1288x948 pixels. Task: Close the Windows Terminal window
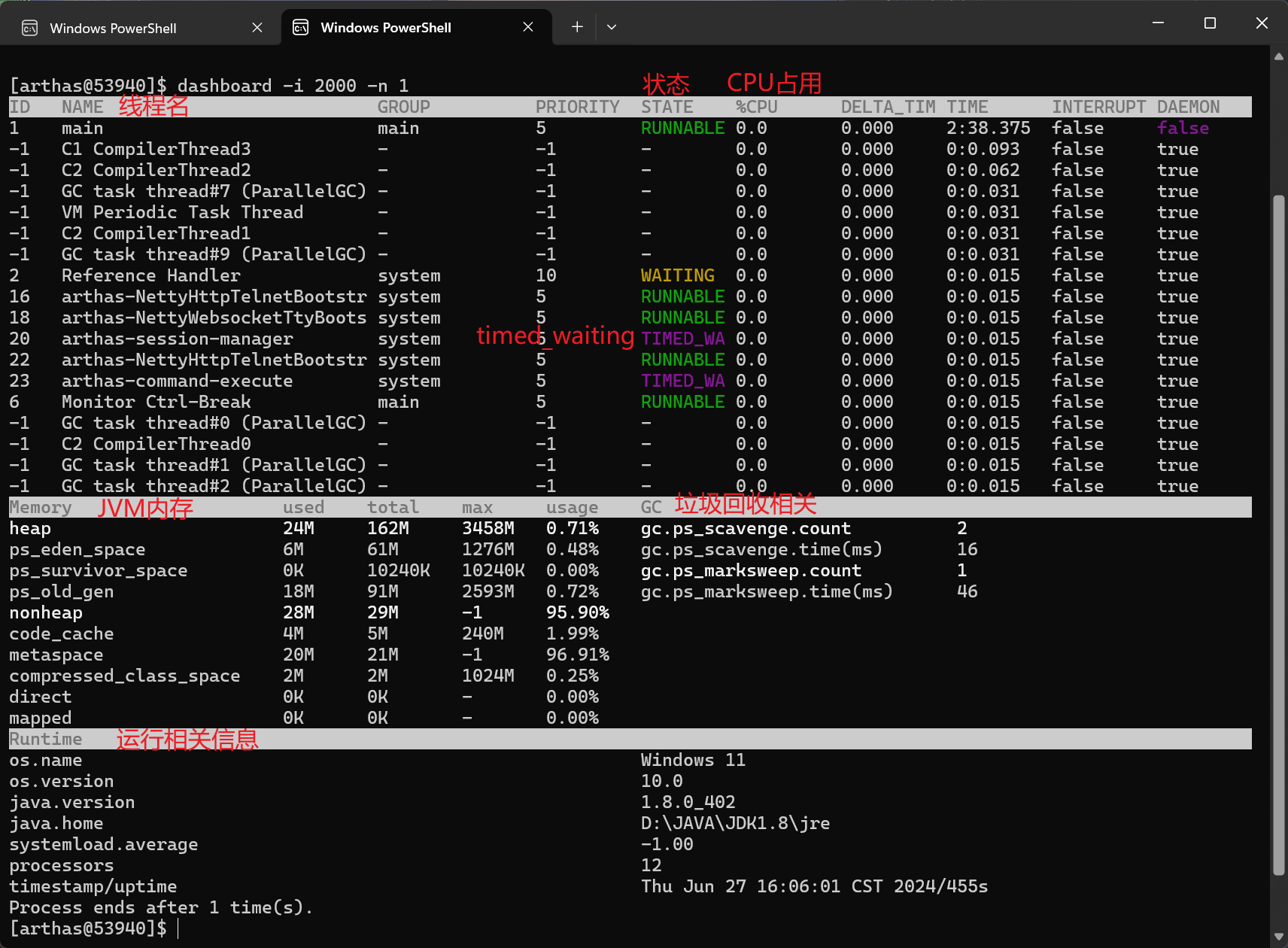[1262, 23]
